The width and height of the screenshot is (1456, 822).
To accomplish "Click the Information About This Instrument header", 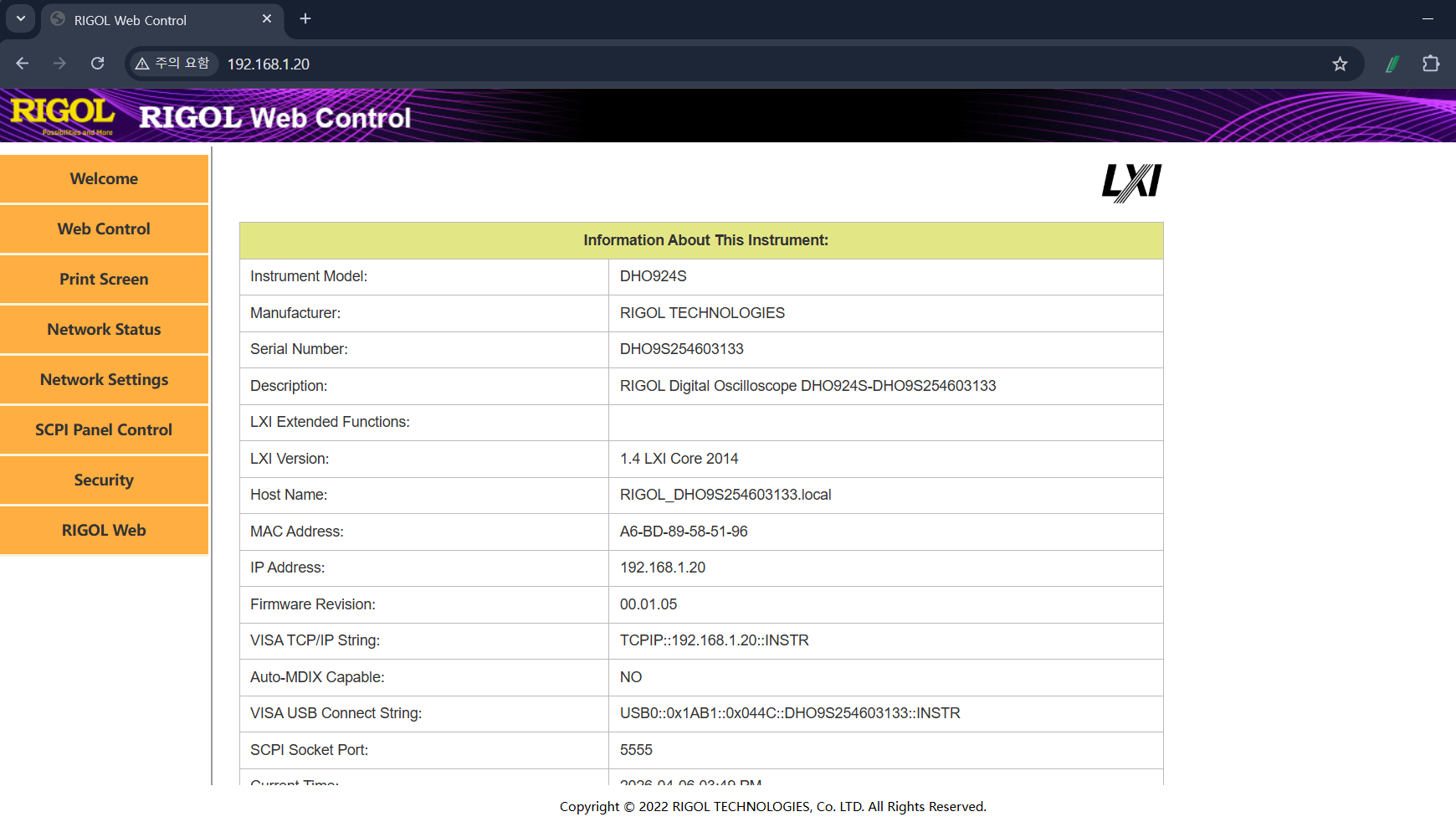I will click(706, 240).
